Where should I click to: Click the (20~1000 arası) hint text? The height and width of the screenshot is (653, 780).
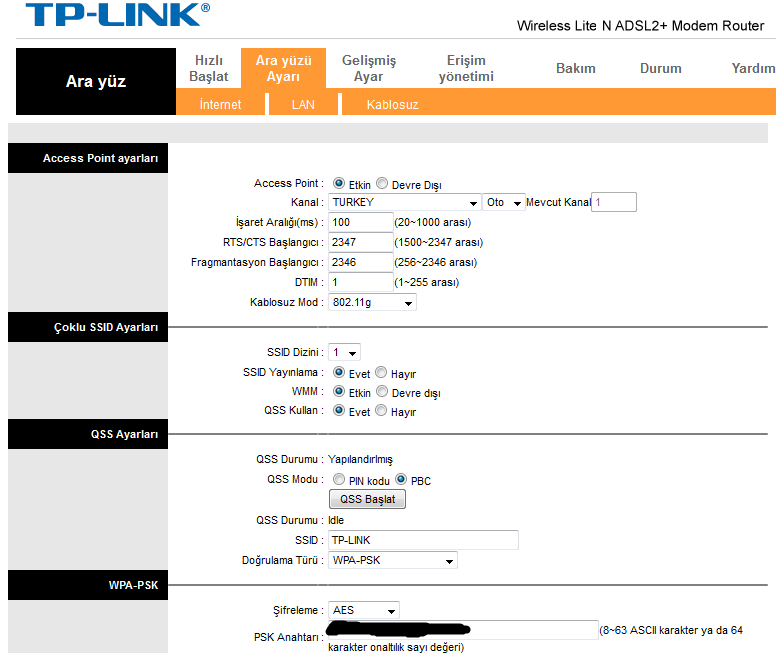(x=433, y=222)
